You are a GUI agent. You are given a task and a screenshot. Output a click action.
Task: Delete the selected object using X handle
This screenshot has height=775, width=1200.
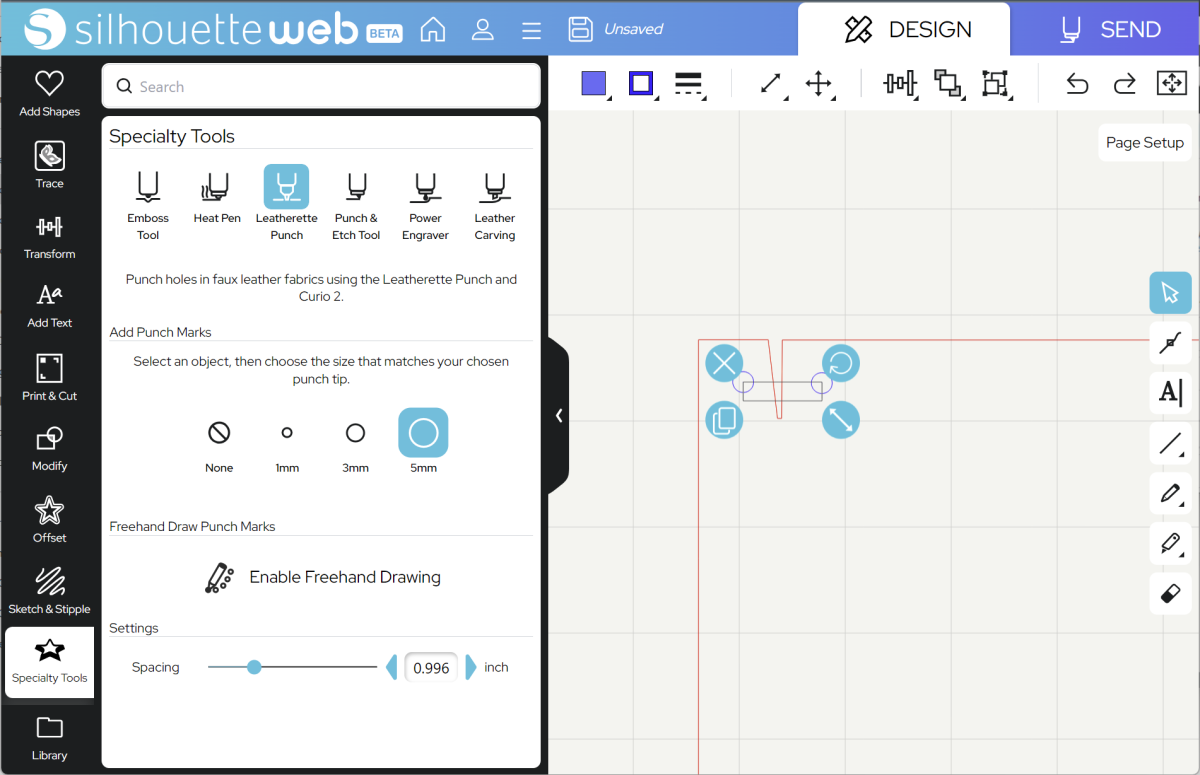pos(724,362)
